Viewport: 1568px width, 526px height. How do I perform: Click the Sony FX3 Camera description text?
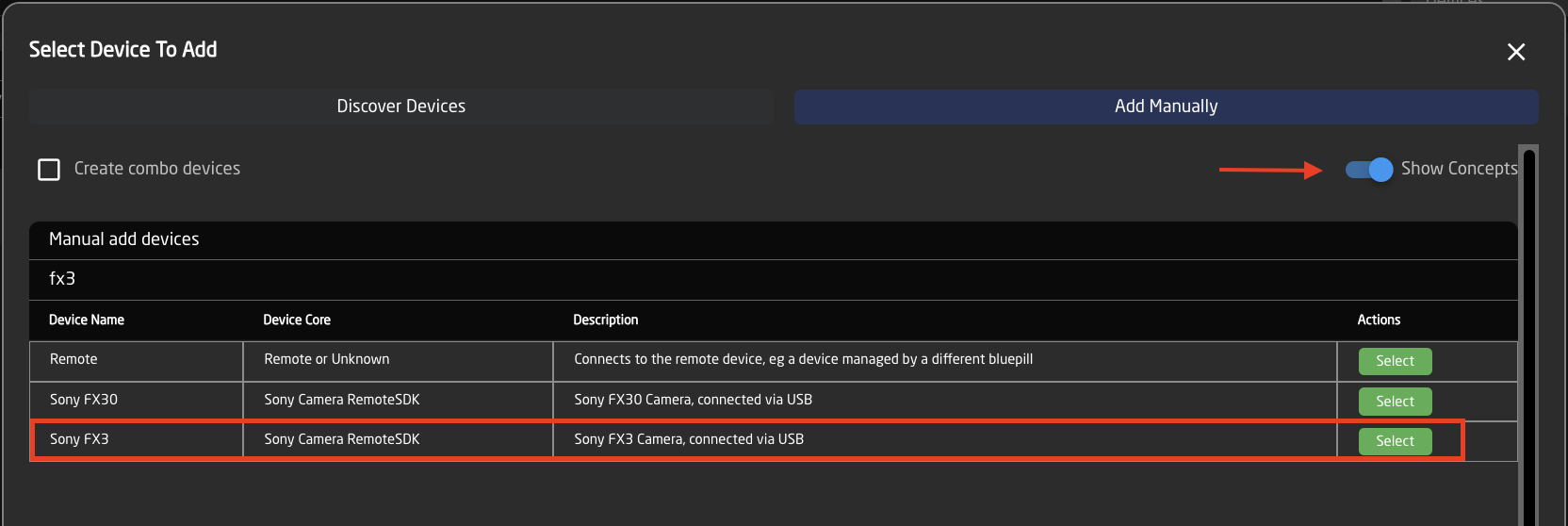[x=689, y=439]
